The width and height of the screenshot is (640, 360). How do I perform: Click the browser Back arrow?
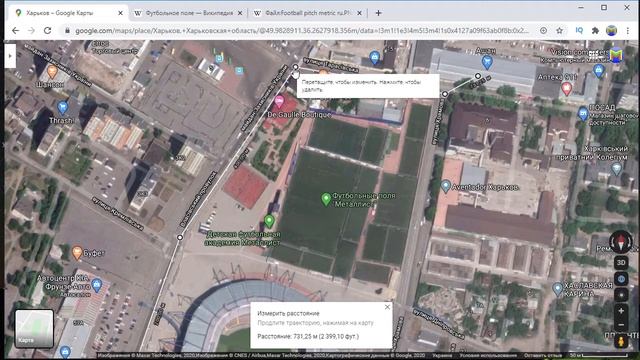[16, 31]
